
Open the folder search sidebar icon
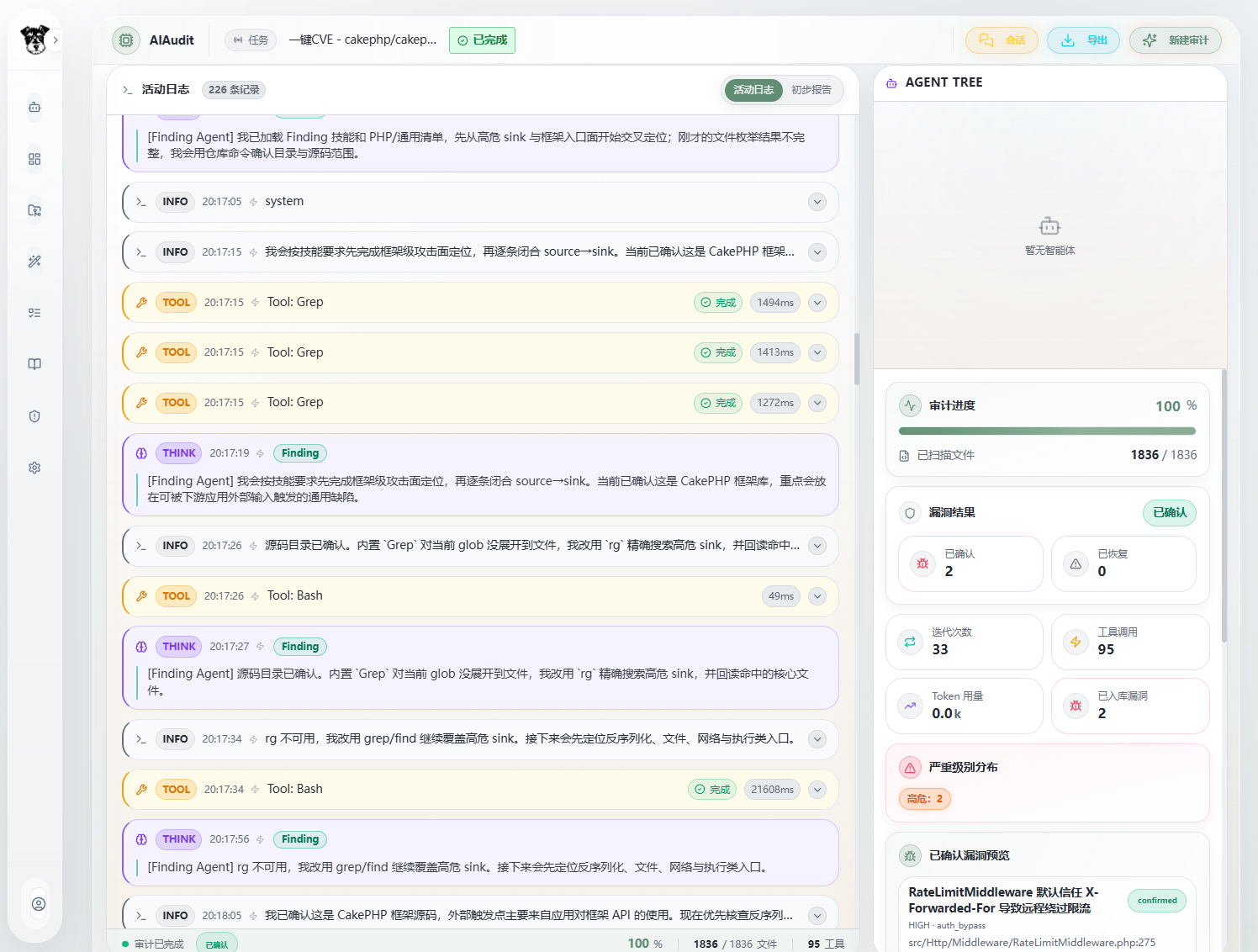tap(34, 210)
